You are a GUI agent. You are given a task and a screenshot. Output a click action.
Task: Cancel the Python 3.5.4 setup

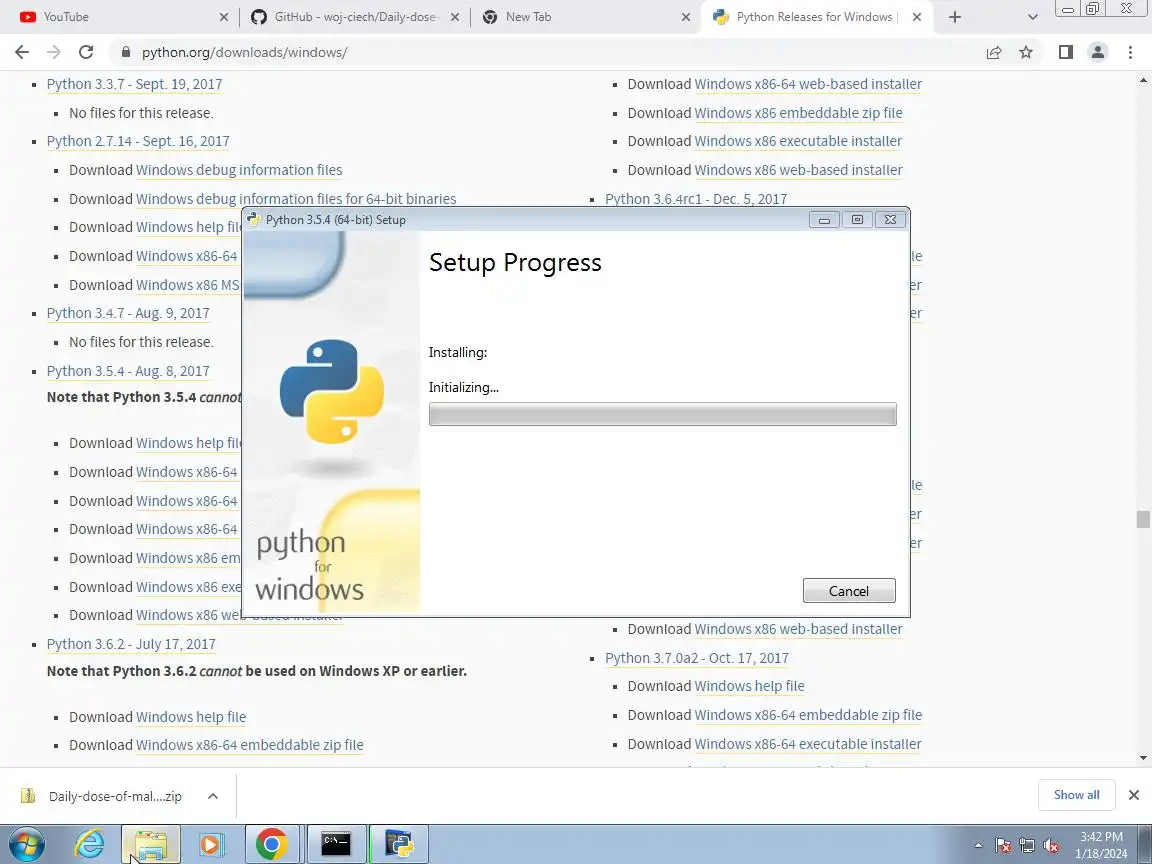click(x=849, y=591)
